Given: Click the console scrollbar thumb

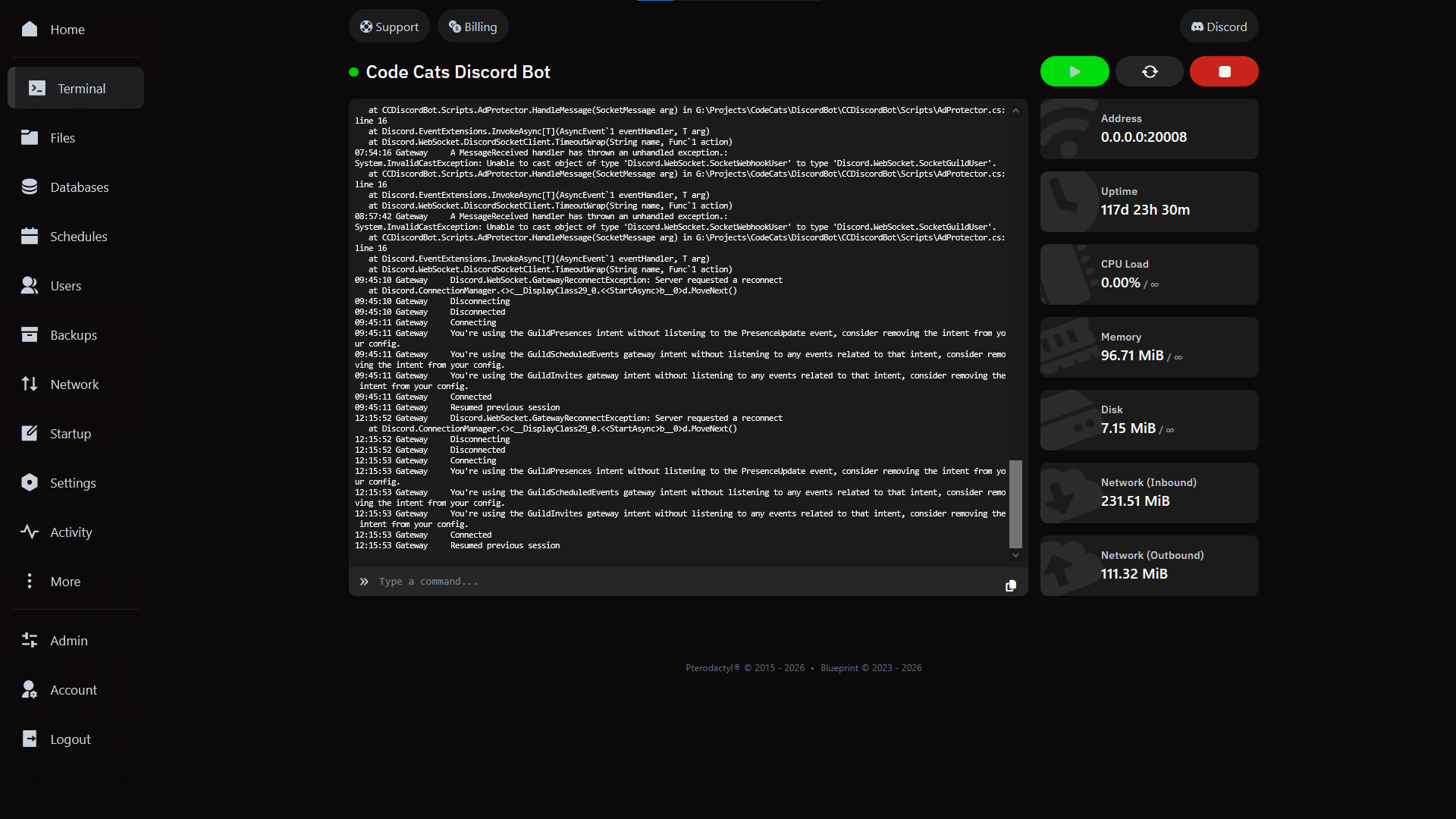Looking at the screenshot, I should pos(1015,504).
